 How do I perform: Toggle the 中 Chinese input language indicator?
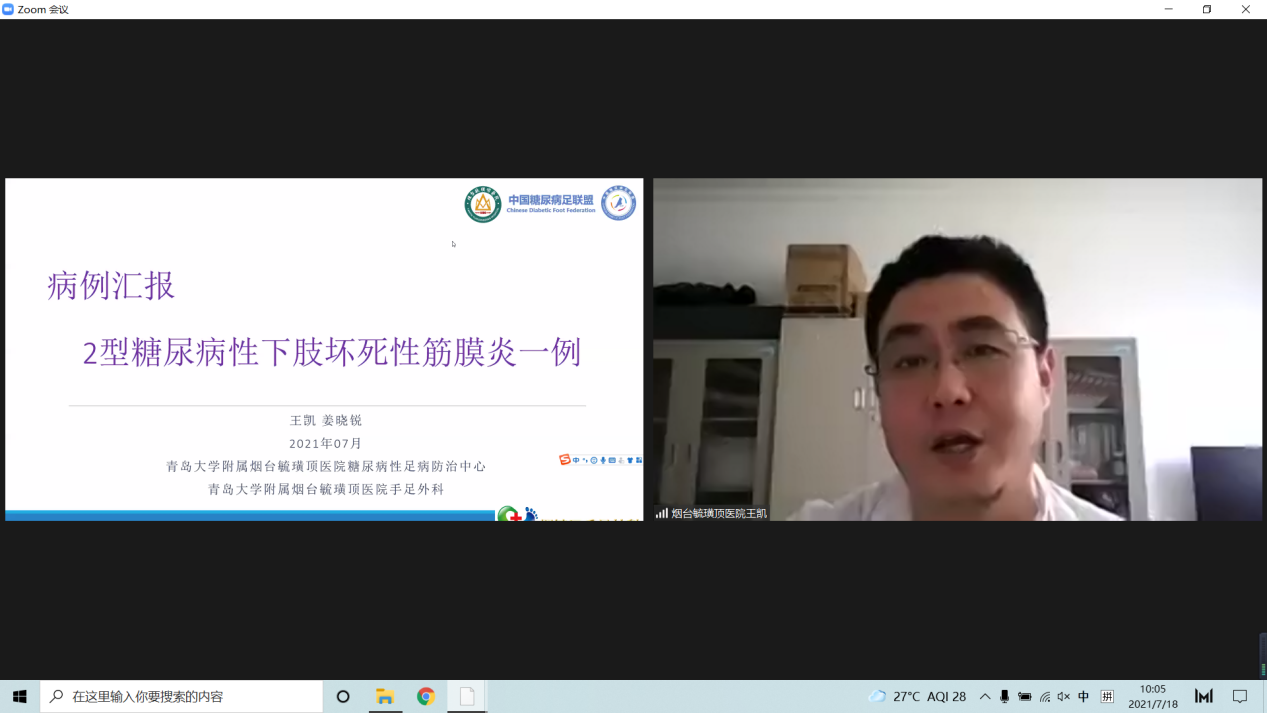point(1083,696)
